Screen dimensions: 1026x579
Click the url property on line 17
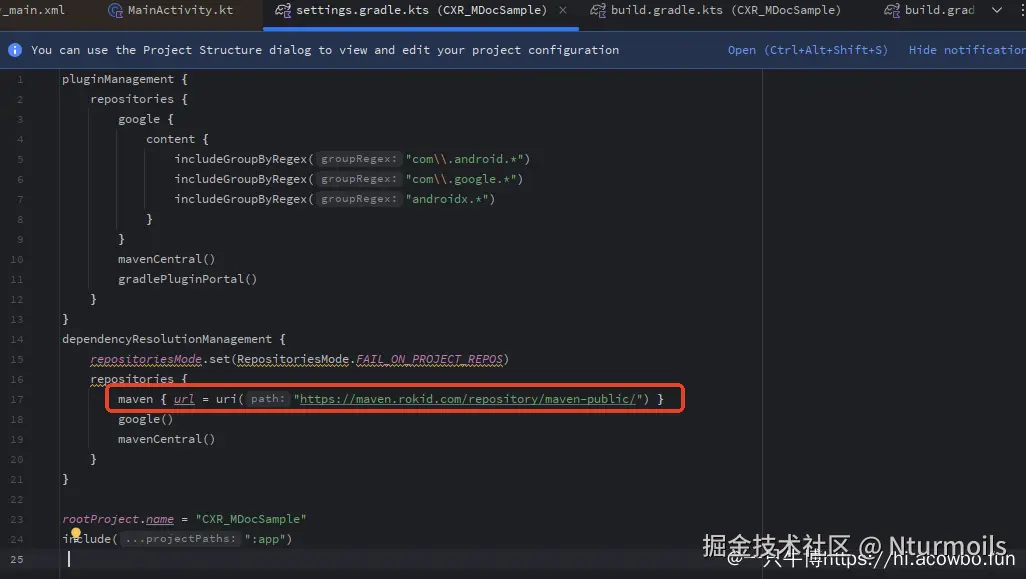(x=184, y=399)
